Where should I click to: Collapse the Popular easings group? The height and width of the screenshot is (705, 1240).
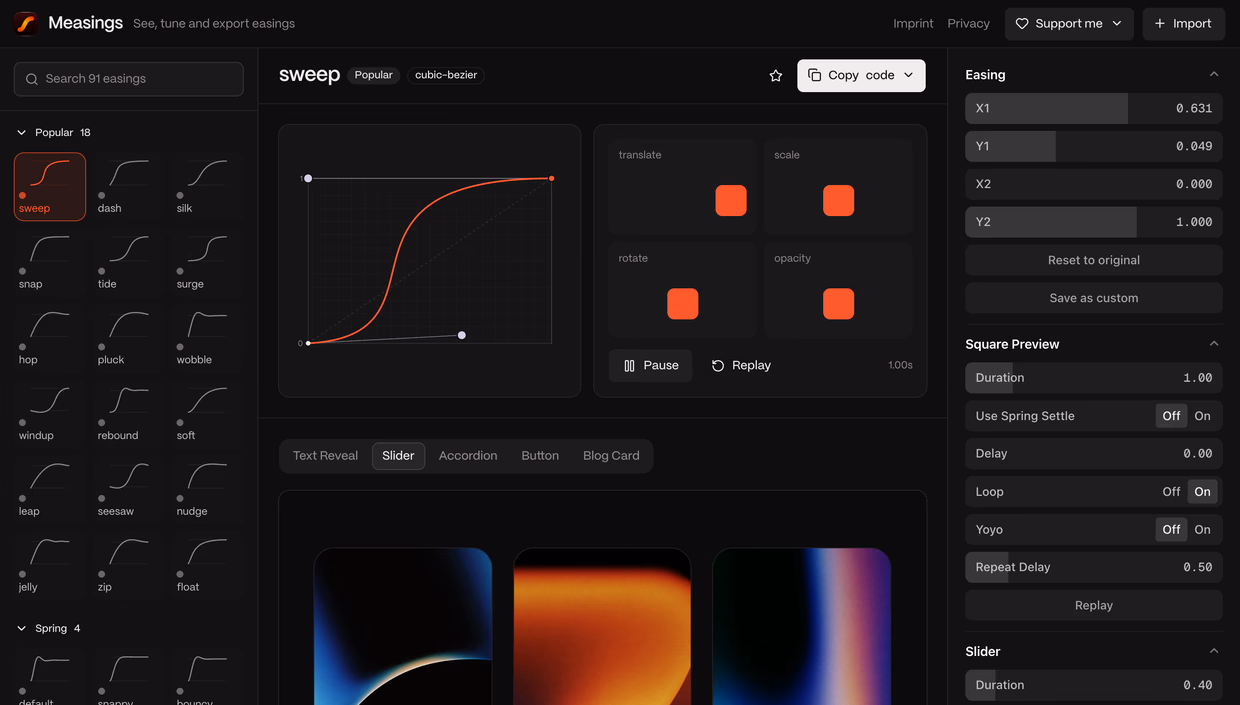point(55,132)
